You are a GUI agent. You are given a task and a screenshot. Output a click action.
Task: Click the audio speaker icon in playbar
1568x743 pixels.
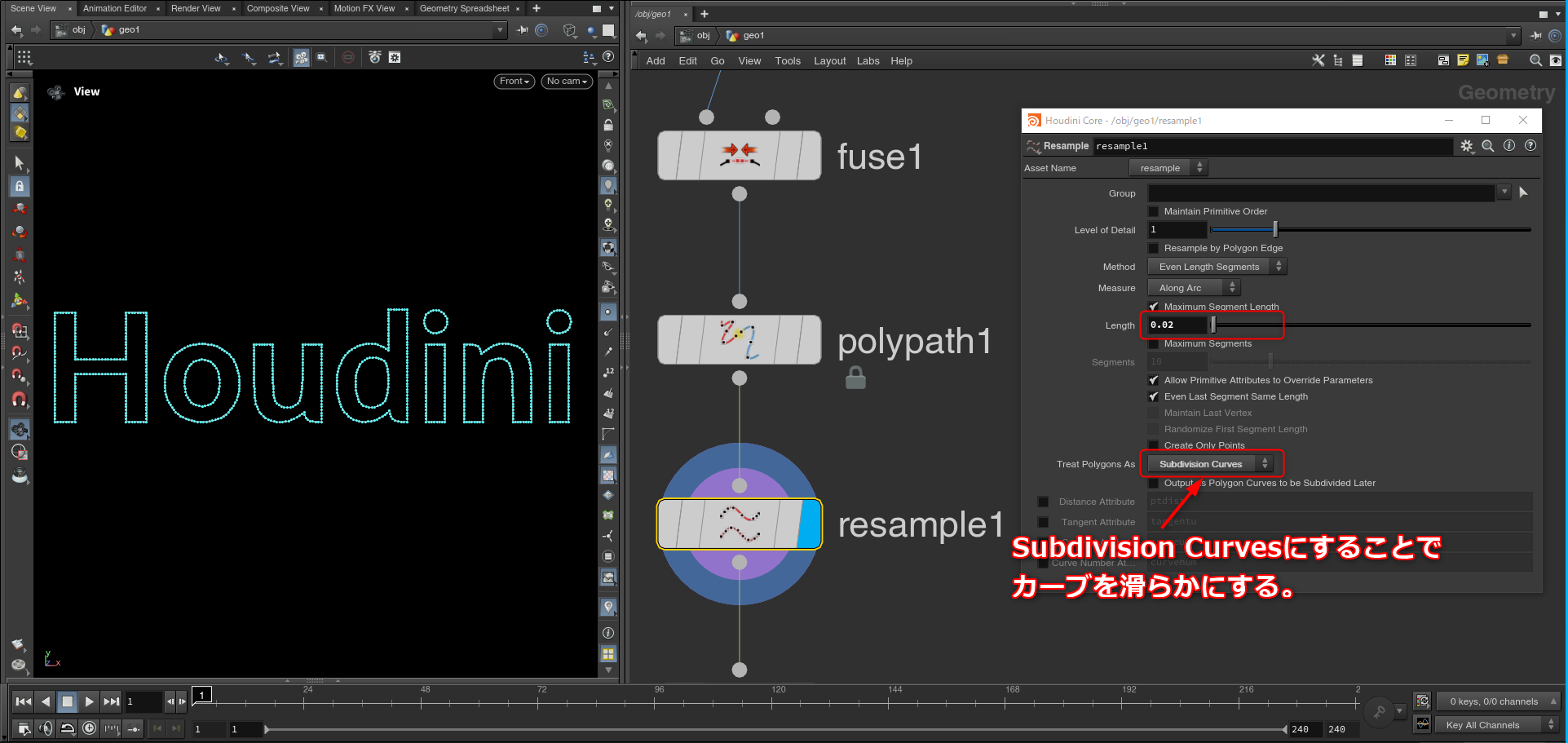click(x=46, y=728)
